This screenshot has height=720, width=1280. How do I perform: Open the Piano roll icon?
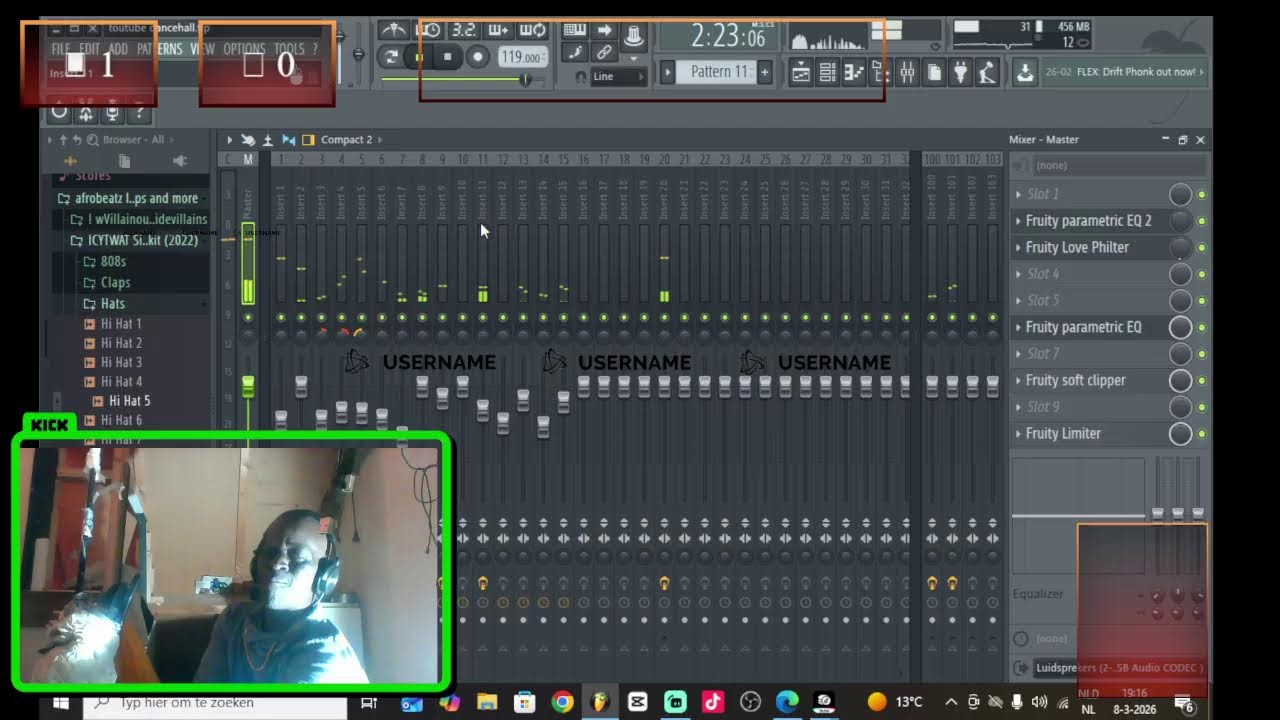coord(854,72)
